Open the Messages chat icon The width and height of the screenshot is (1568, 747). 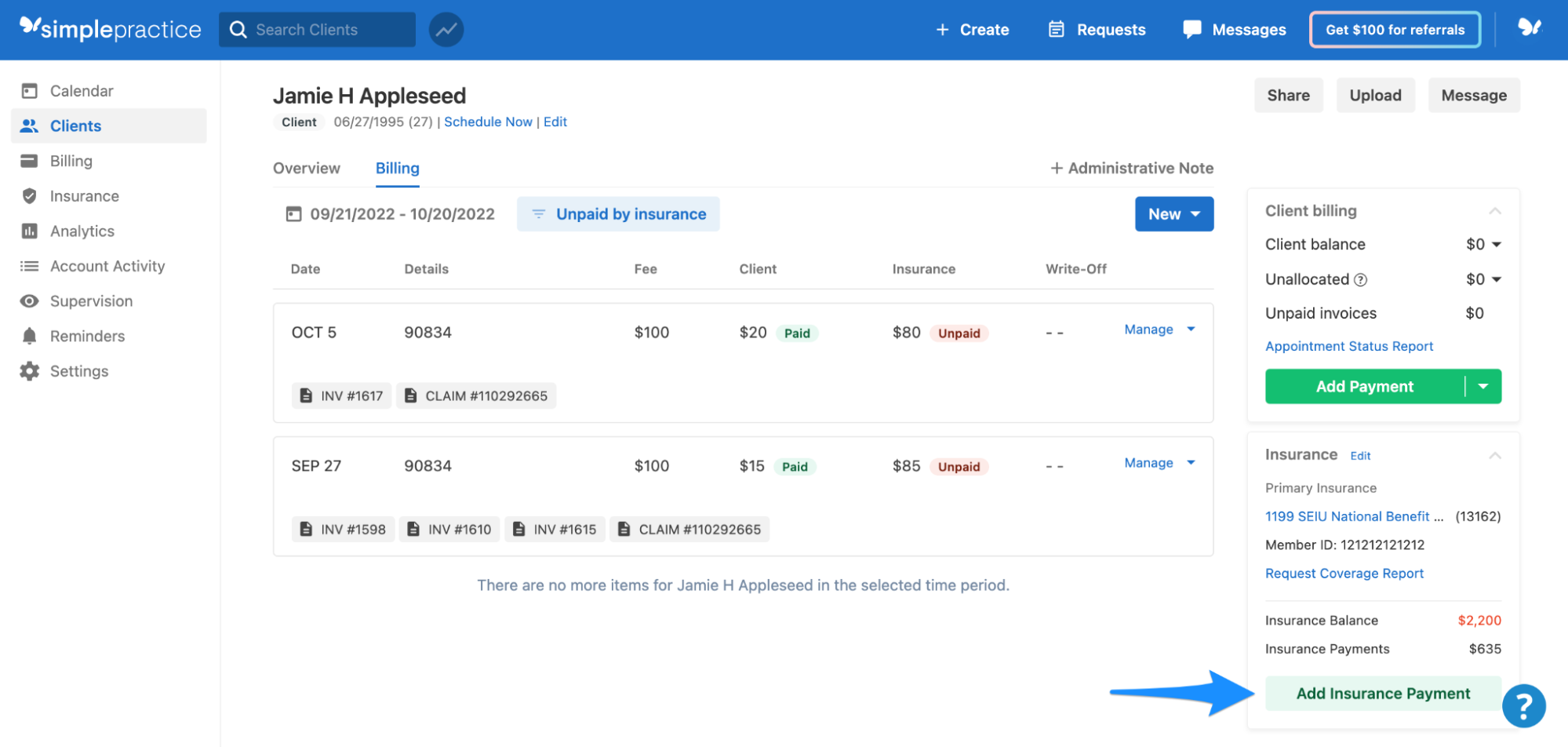[1191, 29]
